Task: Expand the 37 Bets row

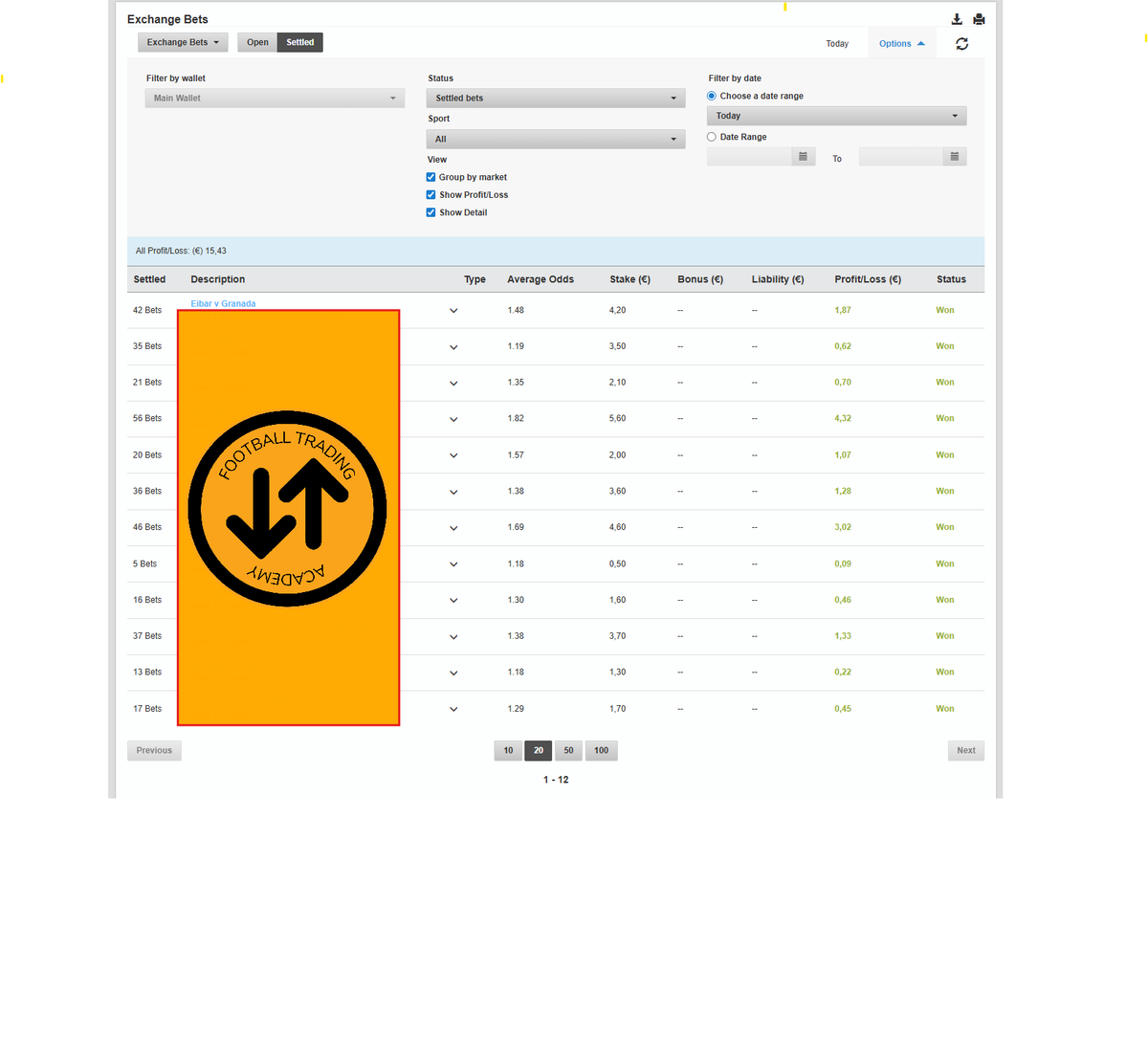Action: point(453,637)
